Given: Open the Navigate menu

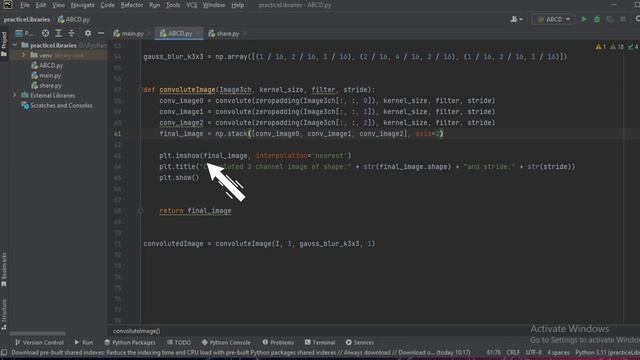Looking at the screenshot, I should 82,5.
